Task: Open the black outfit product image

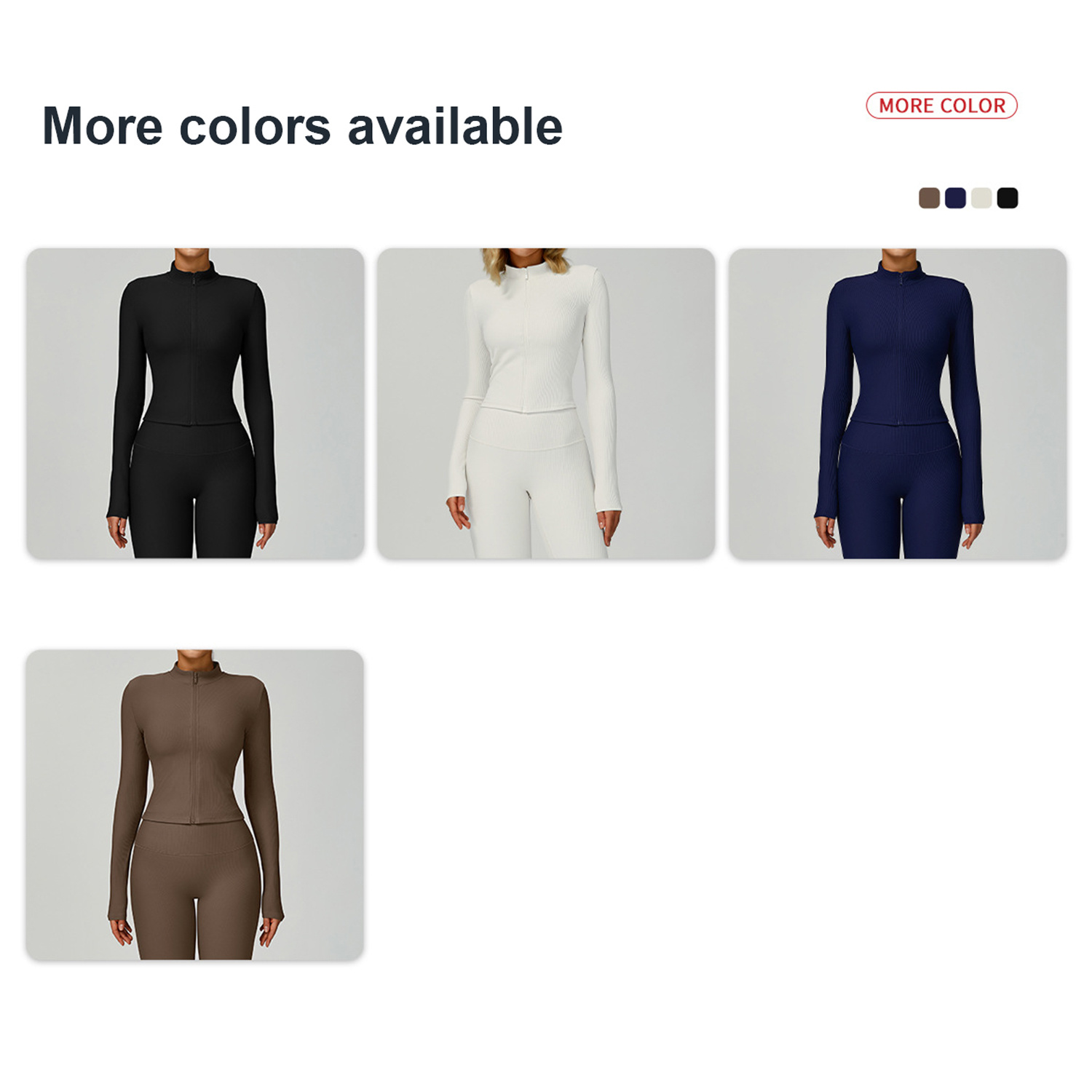Action: 195,403
